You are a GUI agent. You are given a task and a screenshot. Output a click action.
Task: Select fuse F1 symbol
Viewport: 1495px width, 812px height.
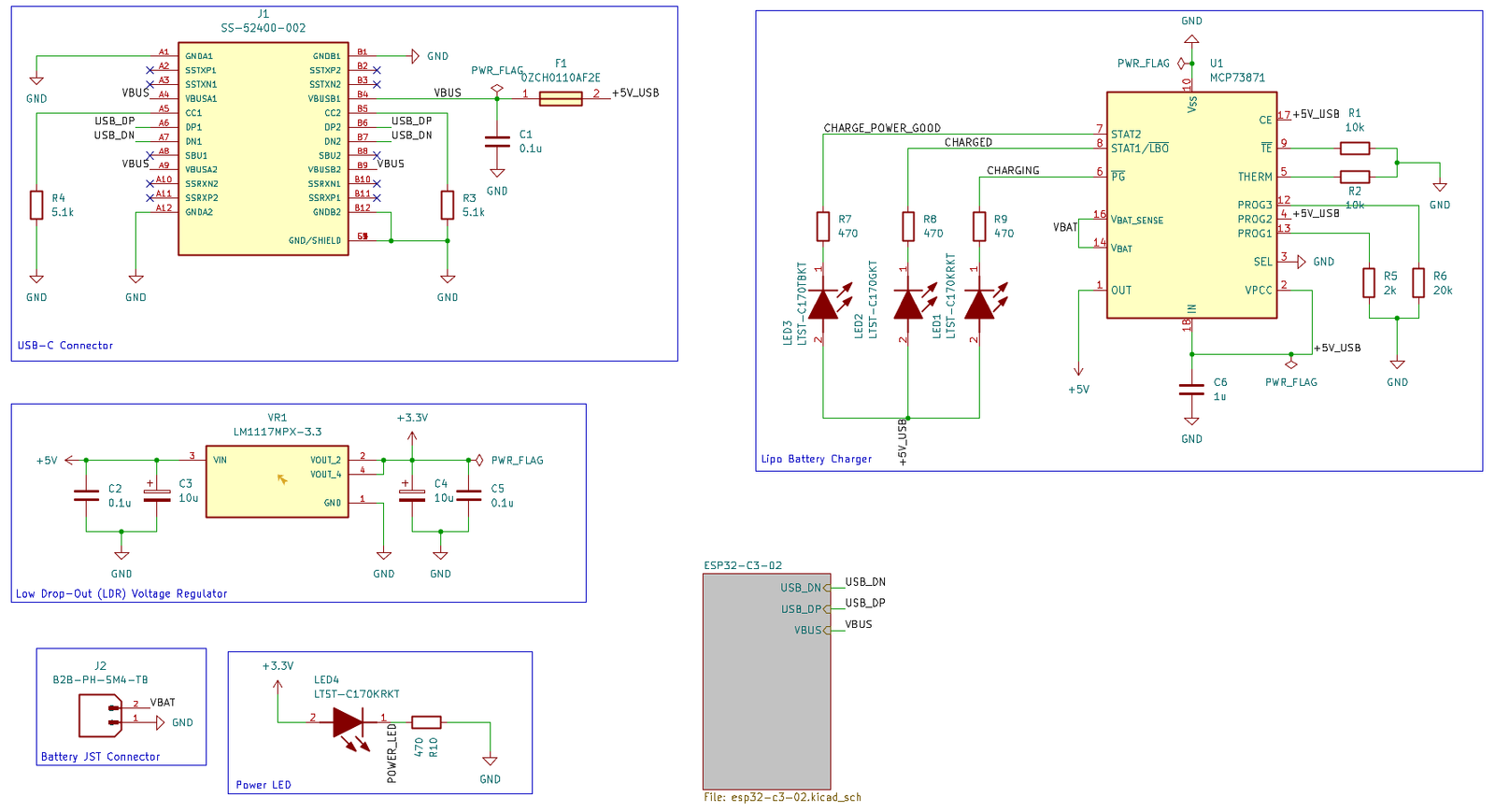[x=561, y=98]
